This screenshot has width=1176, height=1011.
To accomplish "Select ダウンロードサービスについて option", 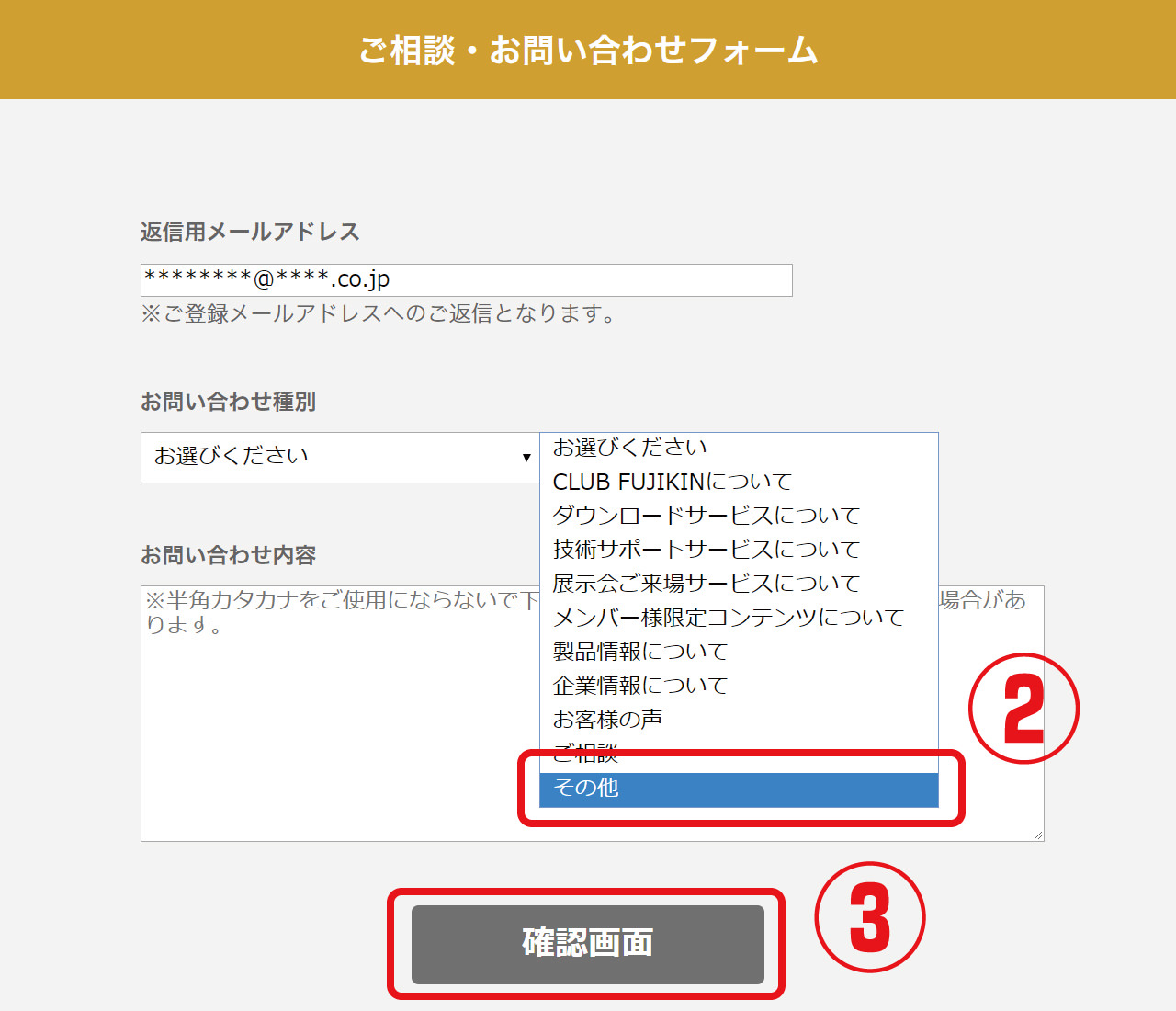I will 706,516.
